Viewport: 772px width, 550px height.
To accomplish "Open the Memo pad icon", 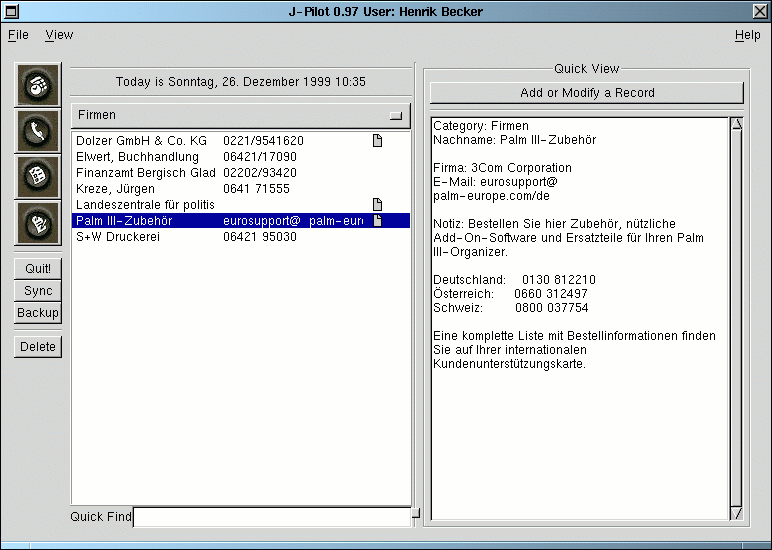I will [x=38, y=223].
